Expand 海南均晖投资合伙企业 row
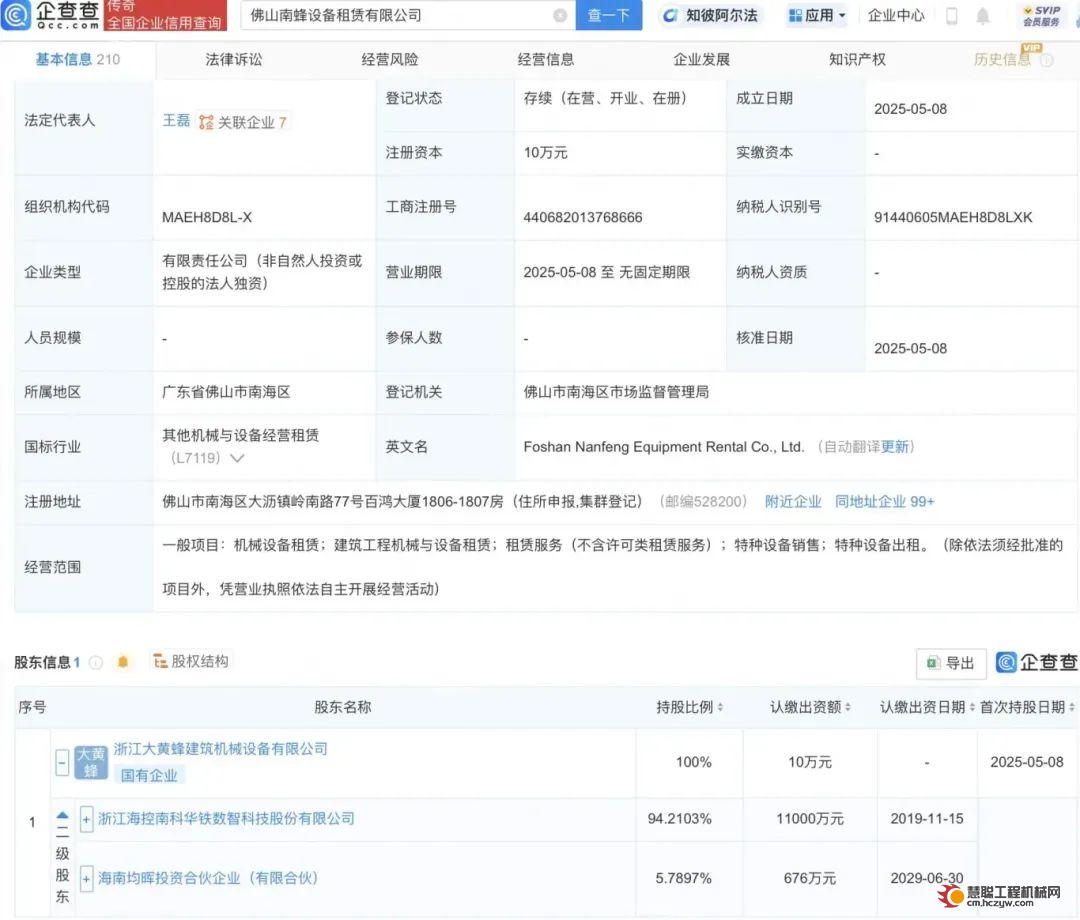Screen dimensions: 1080x920 (86, 879)
